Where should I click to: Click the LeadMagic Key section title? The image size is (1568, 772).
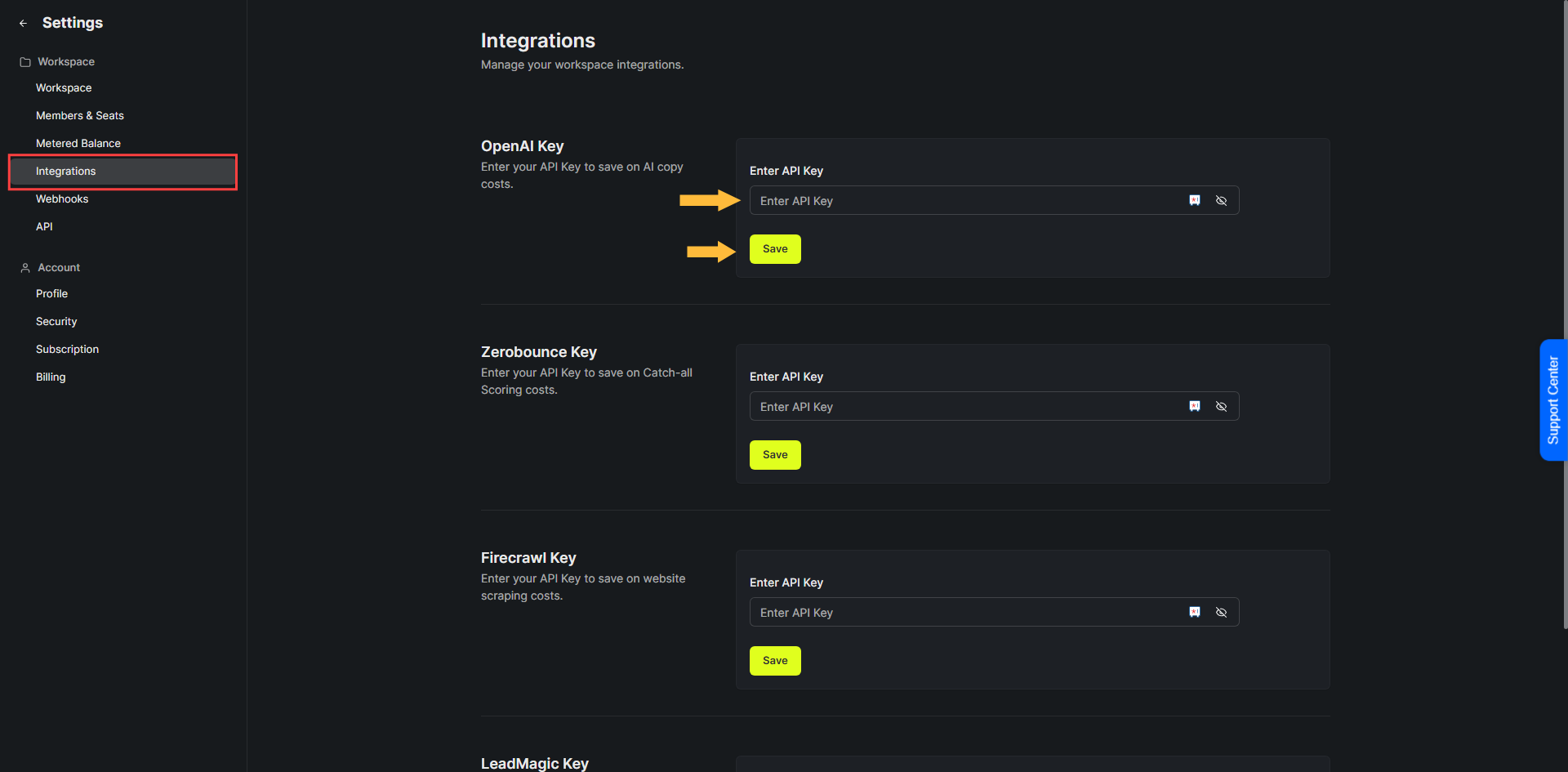[535, 763]
